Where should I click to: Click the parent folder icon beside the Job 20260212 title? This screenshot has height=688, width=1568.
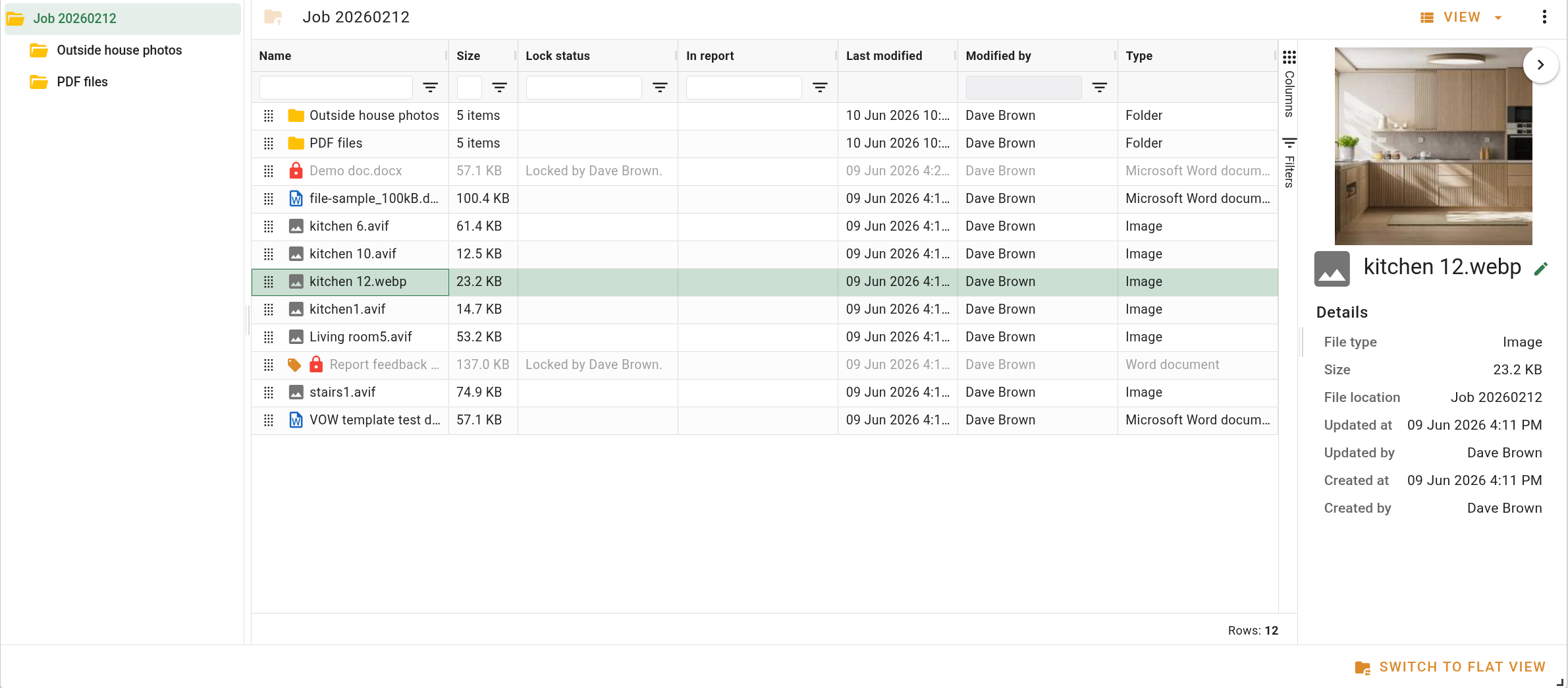(273, 17)
